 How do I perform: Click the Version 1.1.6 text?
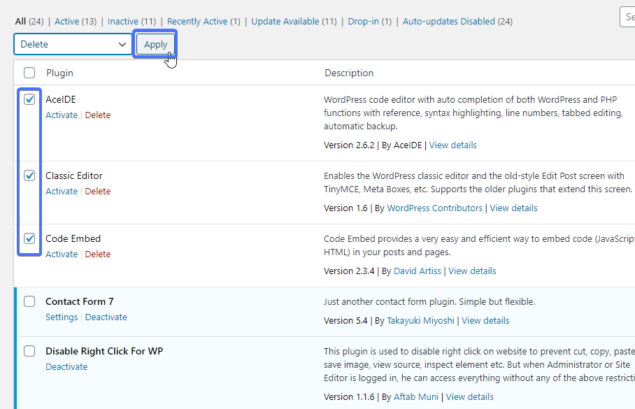[x=349, y=396]
